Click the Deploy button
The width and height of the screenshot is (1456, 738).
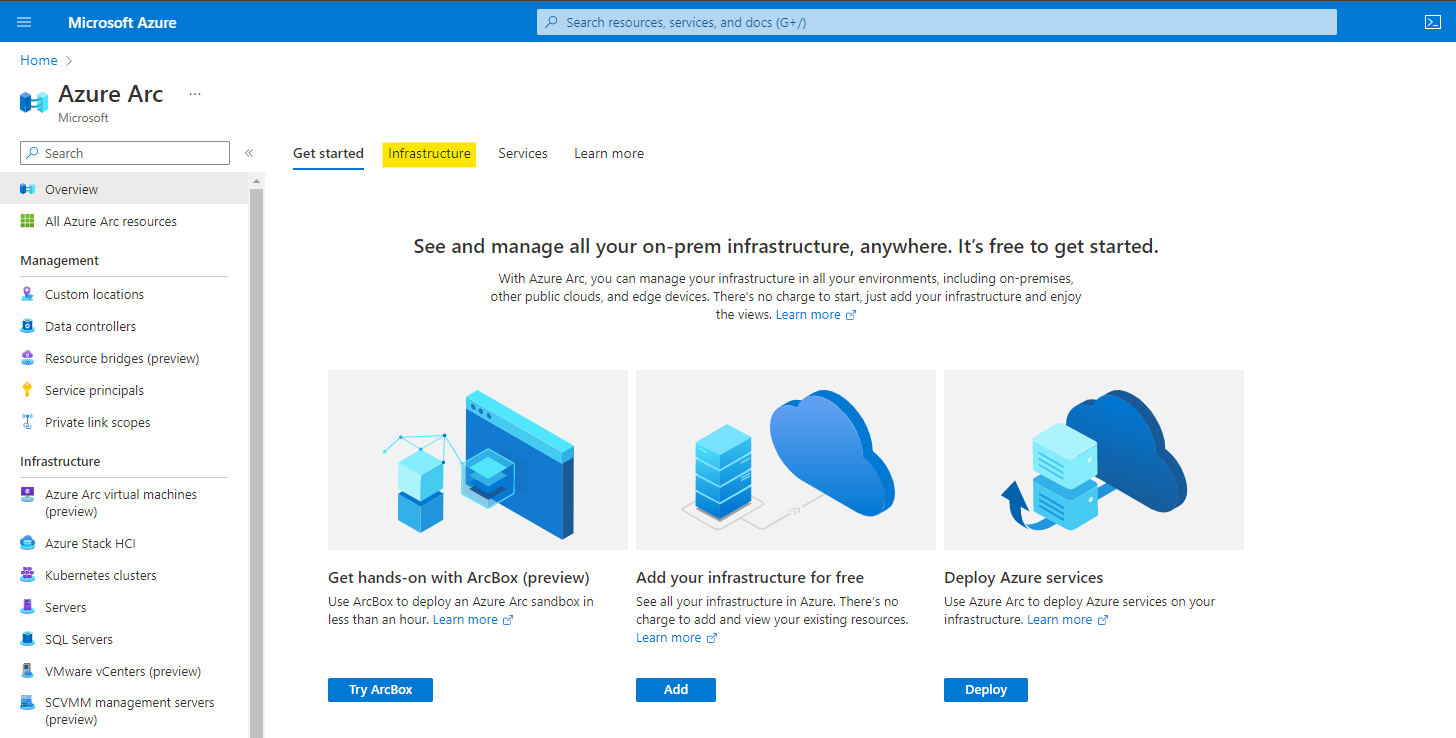986,690
